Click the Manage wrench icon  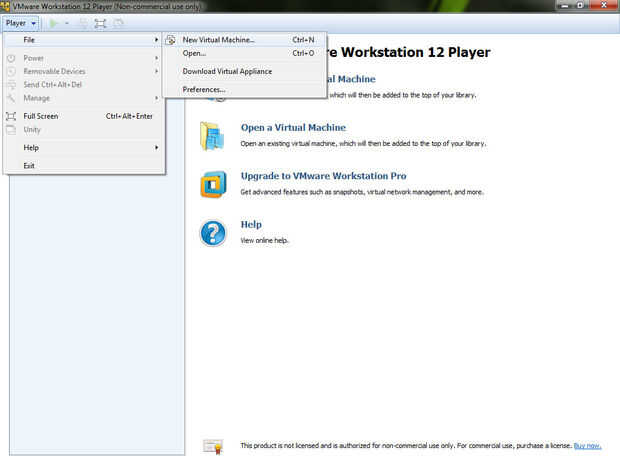pos(11,98)
